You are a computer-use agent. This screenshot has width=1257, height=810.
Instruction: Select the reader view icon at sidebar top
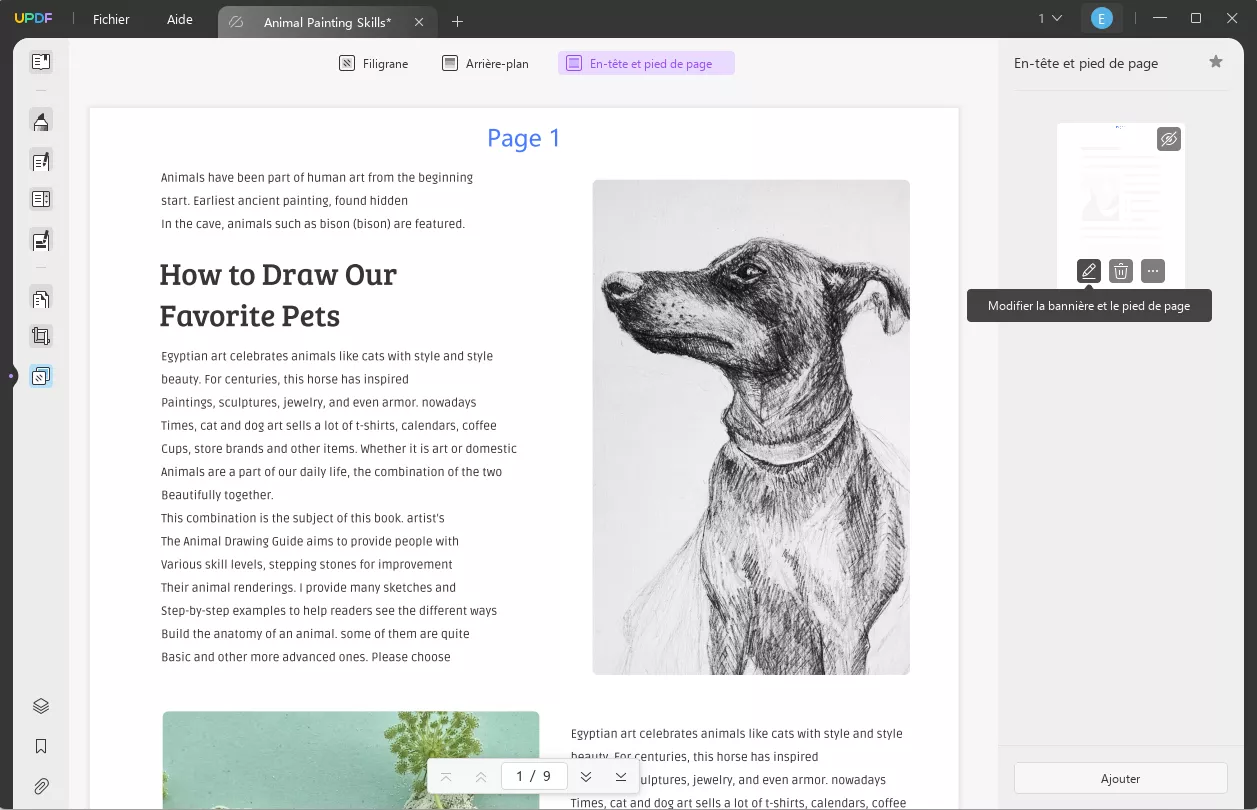[41, 61]
